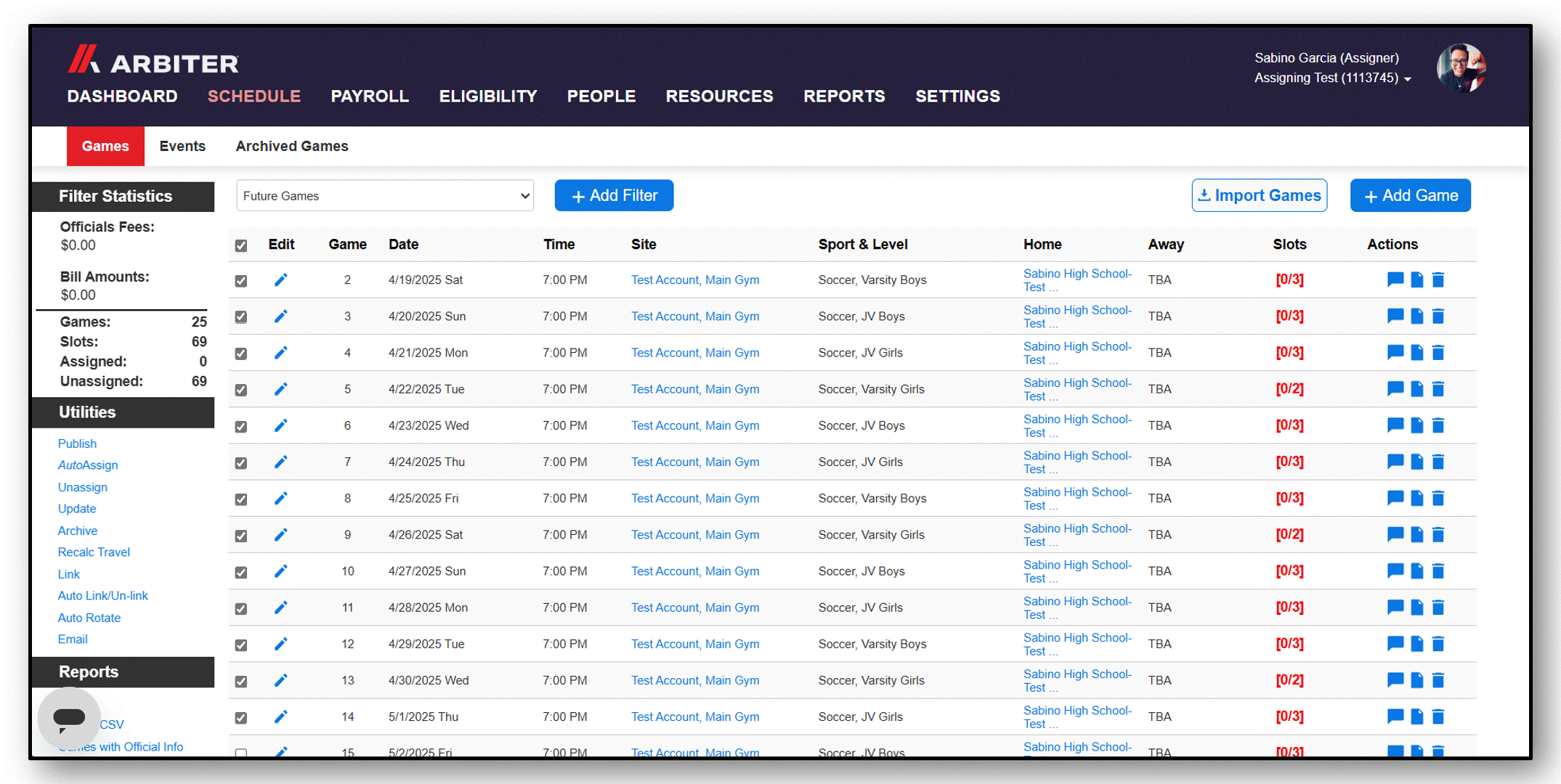1561x784 pixels.
Task: Open the comment bubble icon for game 4
Action: [1395, 353]
